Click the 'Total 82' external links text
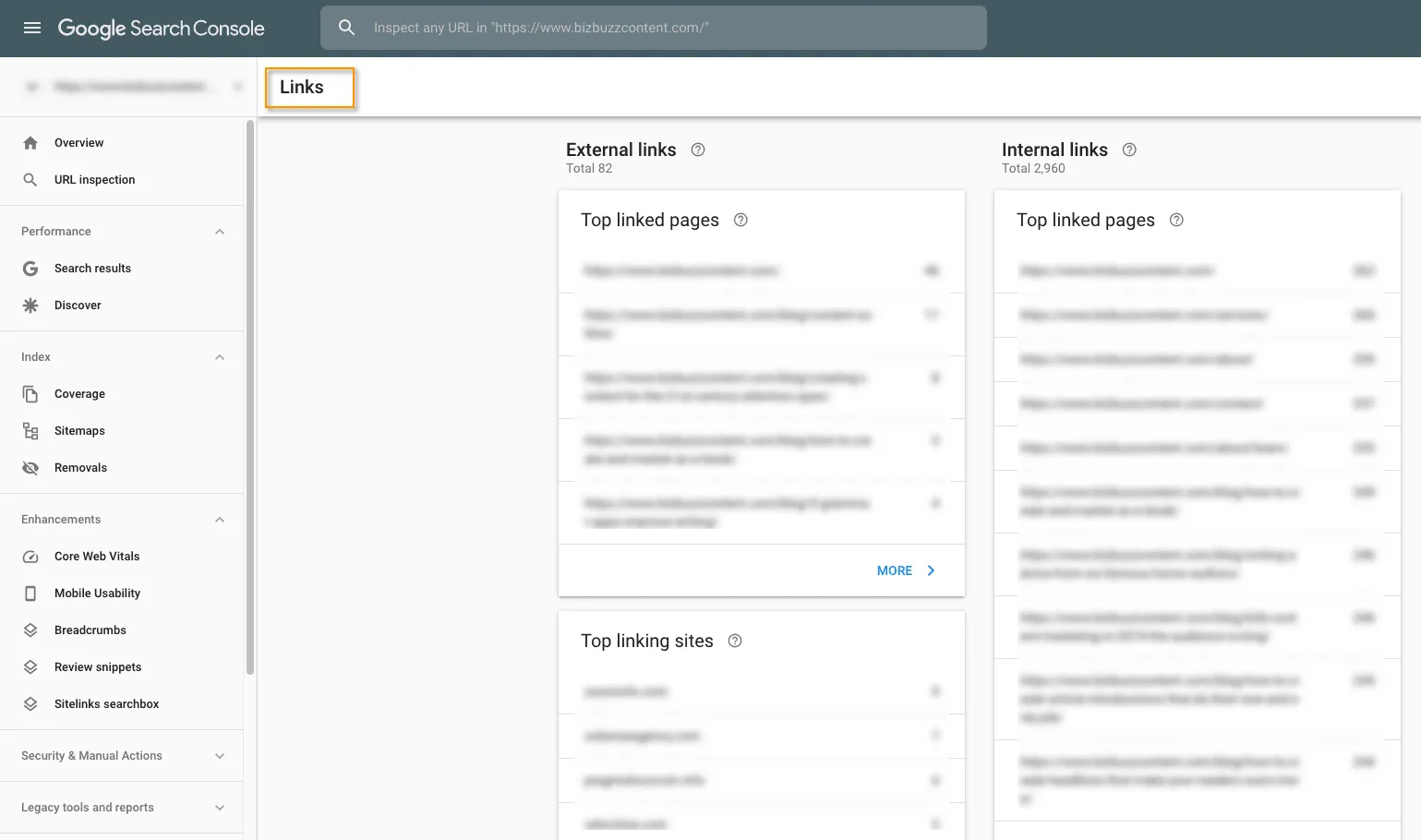Viewport: 1421px width, 840px height. pos(589,168)
